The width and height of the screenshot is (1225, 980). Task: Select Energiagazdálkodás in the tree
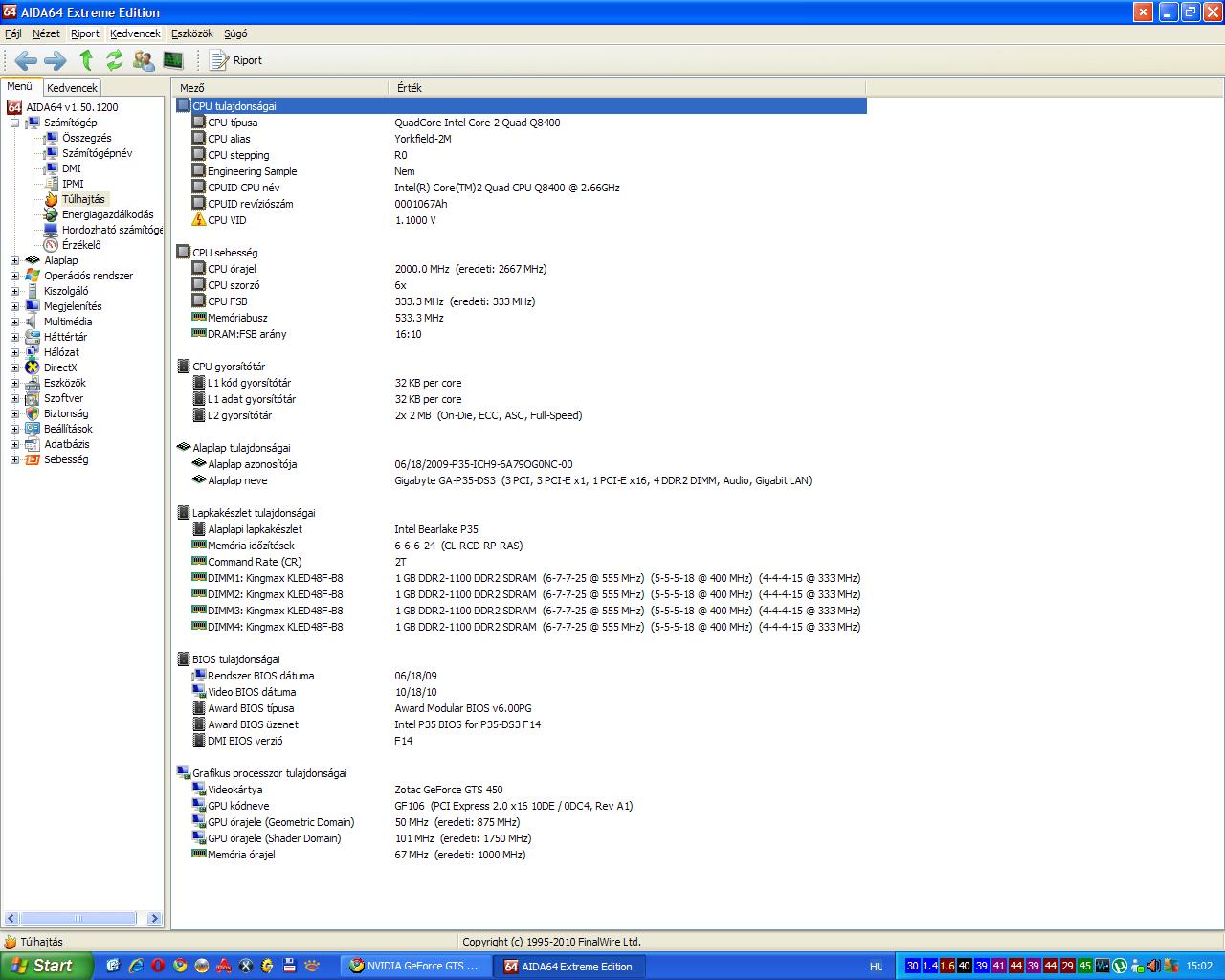click(x=107, y=214)
